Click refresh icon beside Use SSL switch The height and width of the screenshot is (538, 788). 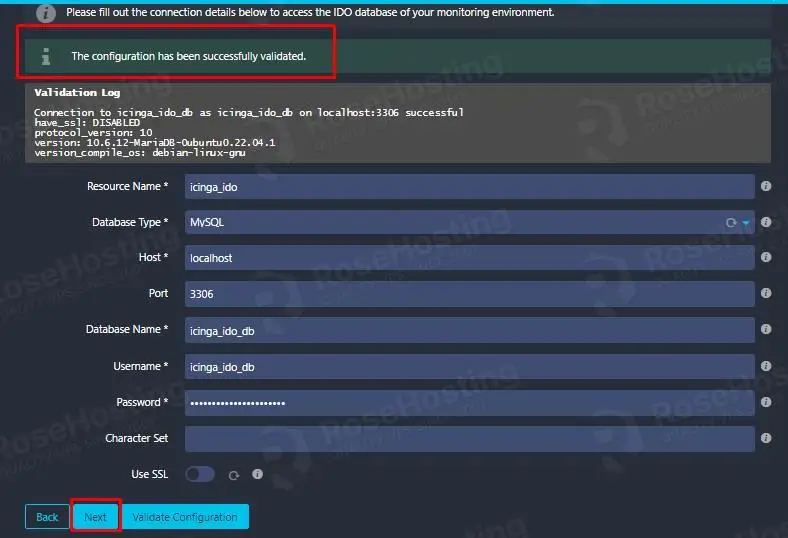[x=234, y=475]
